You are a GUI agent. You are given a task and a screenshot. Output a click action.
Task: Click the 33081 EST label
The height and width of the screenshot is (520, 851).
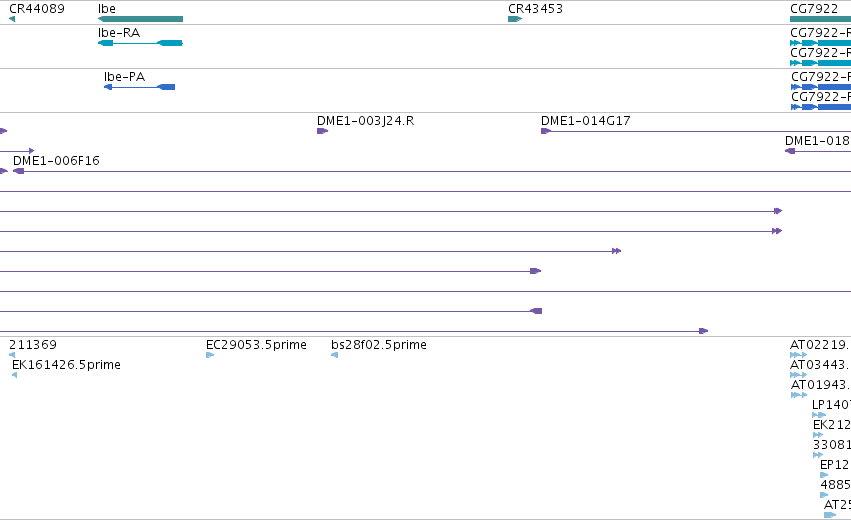point(831,445)
